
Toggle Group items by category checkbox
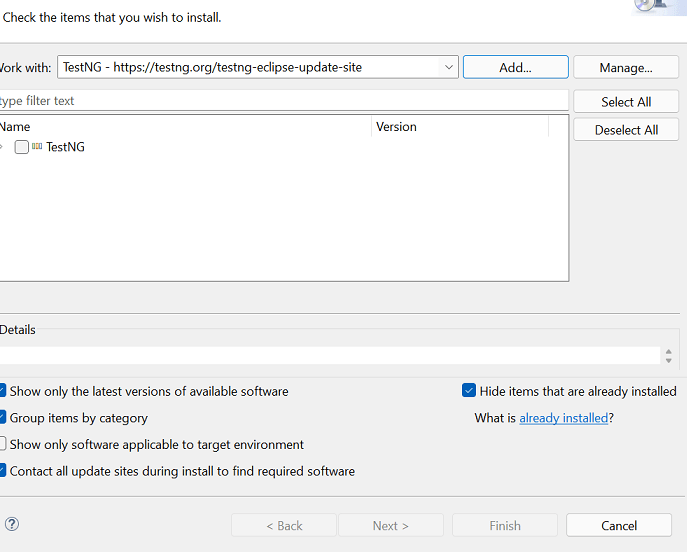2,418
